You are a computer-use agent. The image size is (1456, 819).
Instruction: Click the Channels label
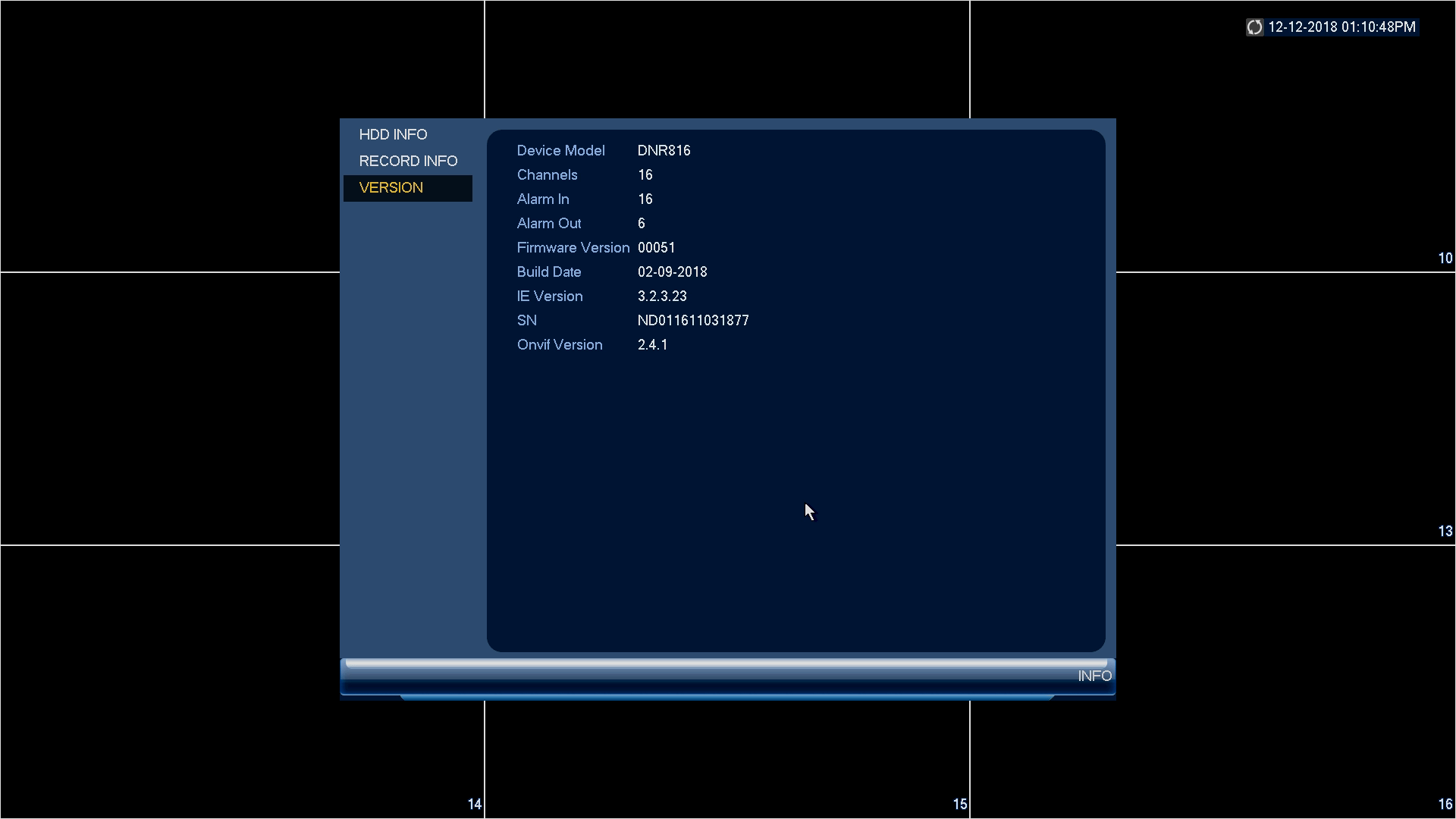pos(547,174)
